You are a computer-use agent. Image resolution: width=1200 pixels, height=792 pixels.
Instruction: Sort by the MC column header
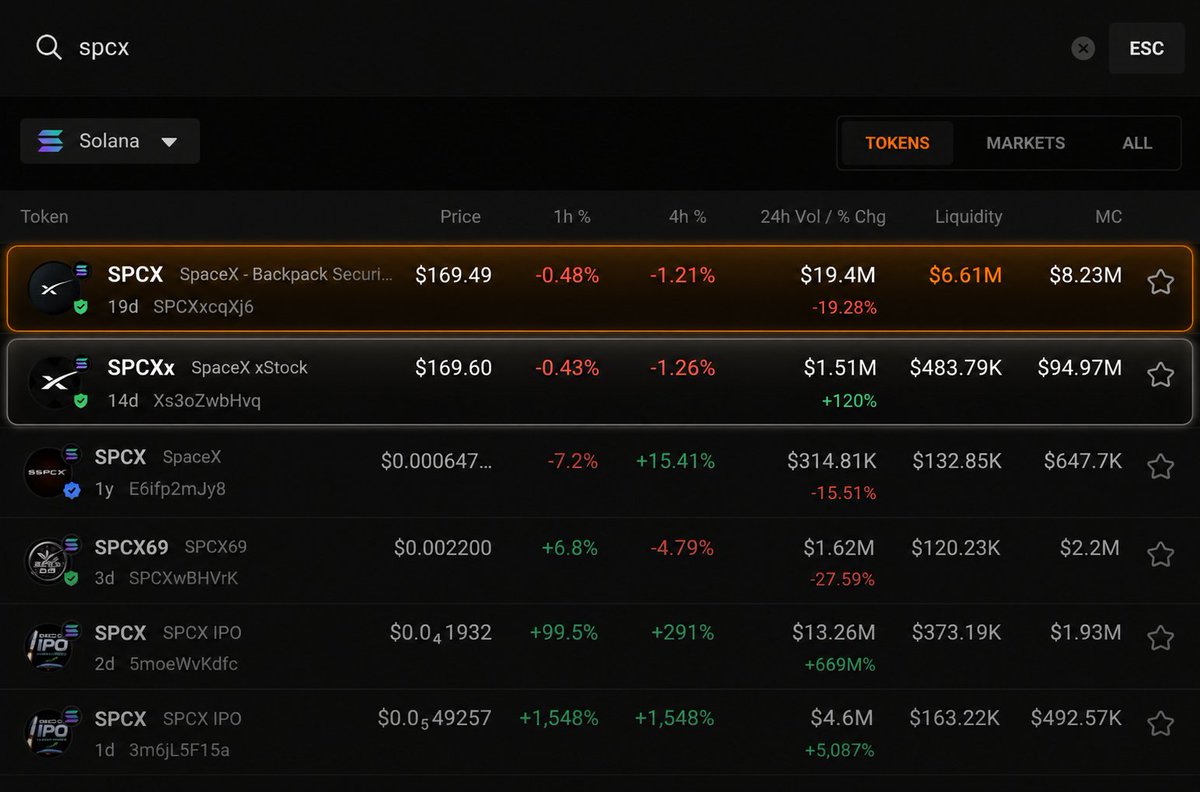point(1108,216)
